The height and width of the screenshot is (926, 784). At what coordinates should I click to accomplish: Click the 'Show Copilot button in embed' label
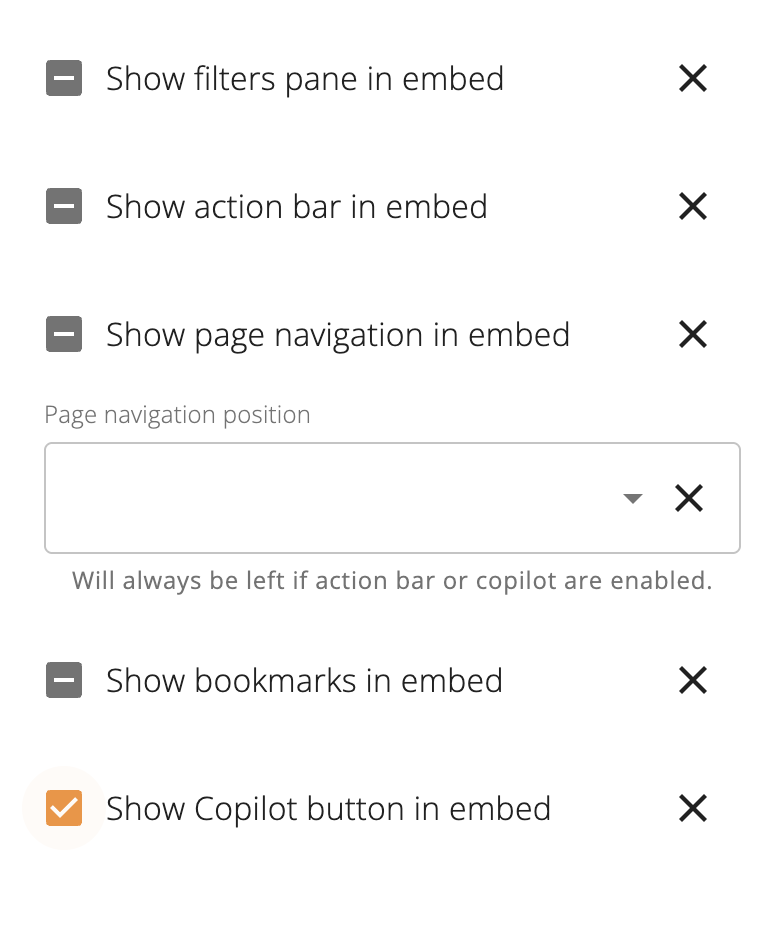pos(329,809)
